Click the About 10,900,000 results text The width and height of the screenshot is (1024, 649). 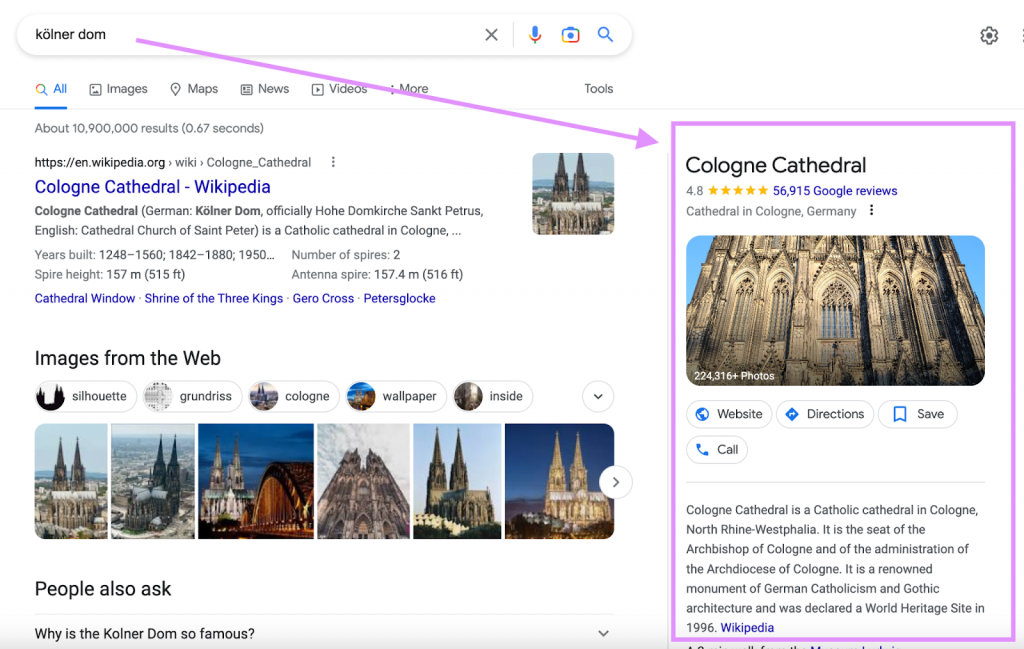pyautogui.click(x=149, y=128)
